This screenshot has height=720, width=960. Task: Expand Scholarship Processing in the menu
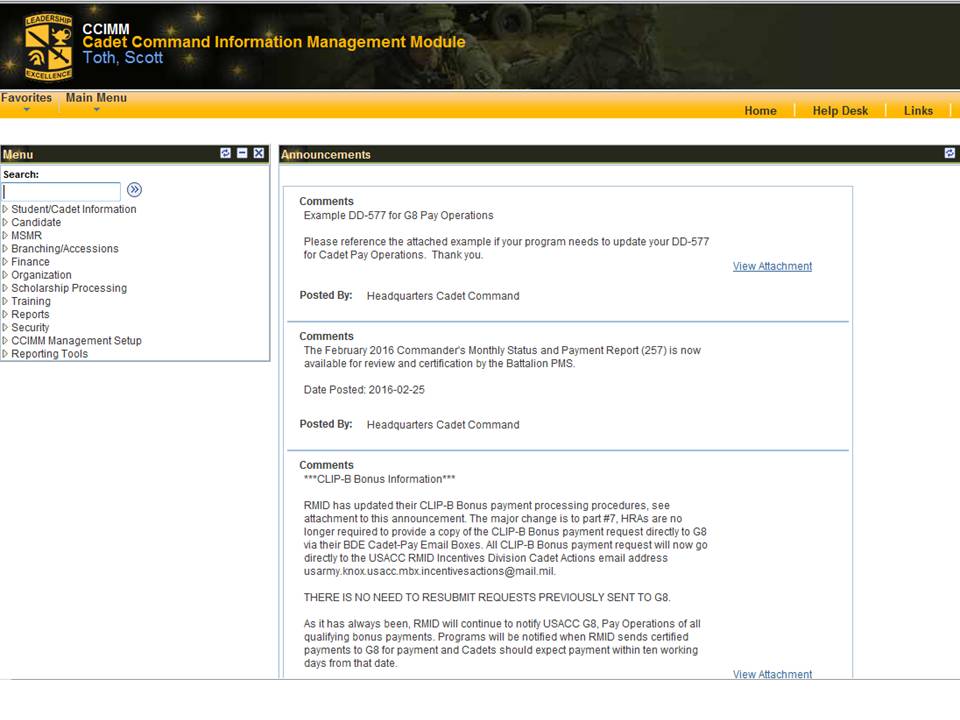pos(68,288)
